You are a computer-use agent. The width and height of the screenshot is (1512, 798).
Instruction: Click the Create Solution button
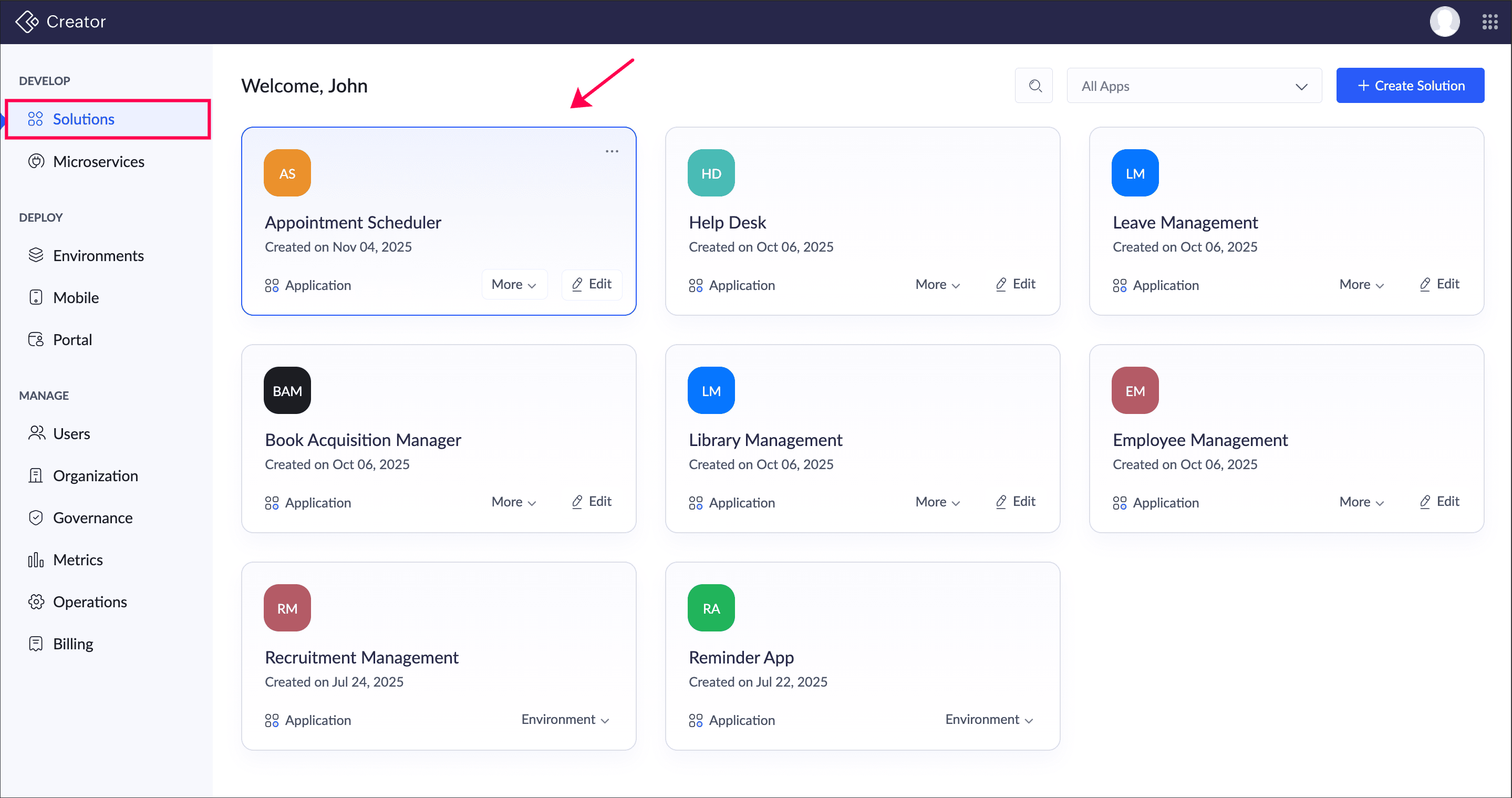(1410, 86)
